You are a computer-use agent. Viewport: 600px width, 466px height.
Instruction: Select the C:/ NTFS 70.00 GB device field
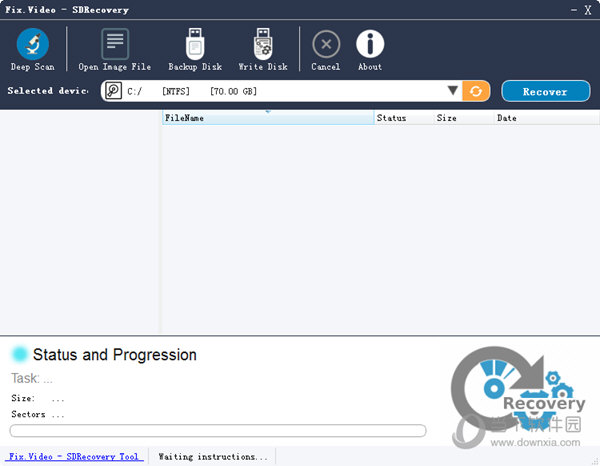[x=281, y=91]
